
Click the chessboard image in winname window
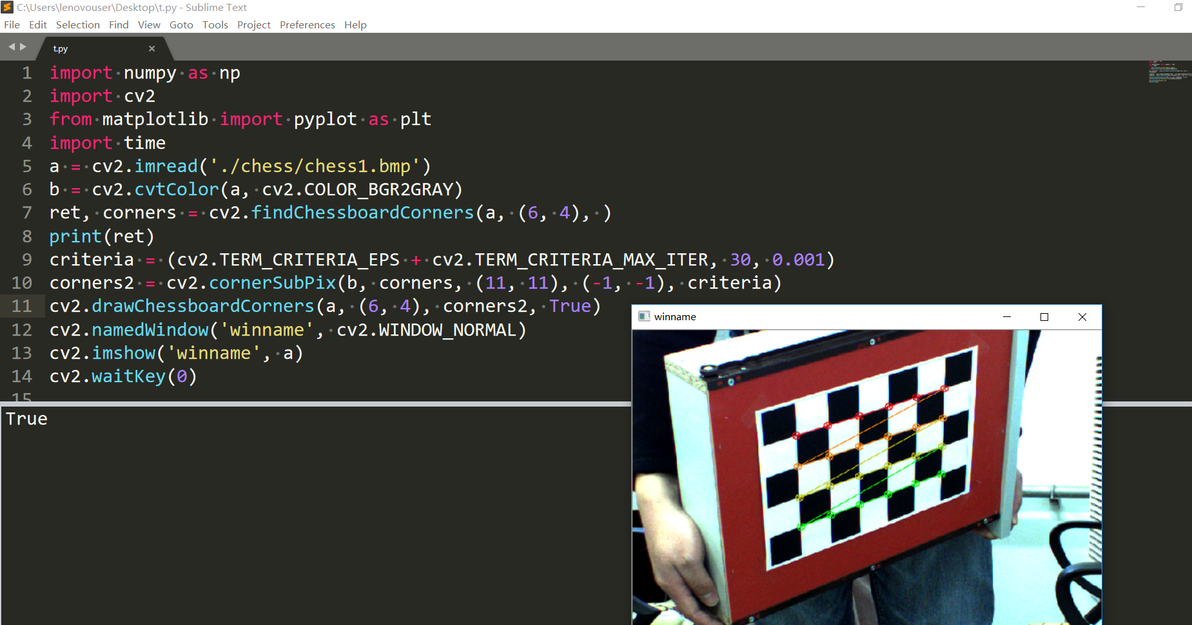[867, 477]
